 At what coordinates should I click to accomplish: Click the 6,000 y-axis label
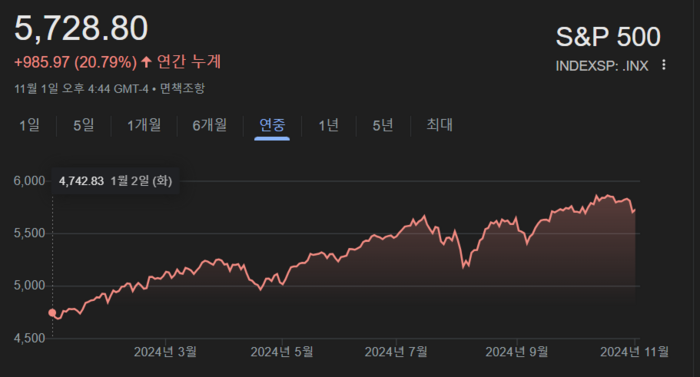coord(29,181)
